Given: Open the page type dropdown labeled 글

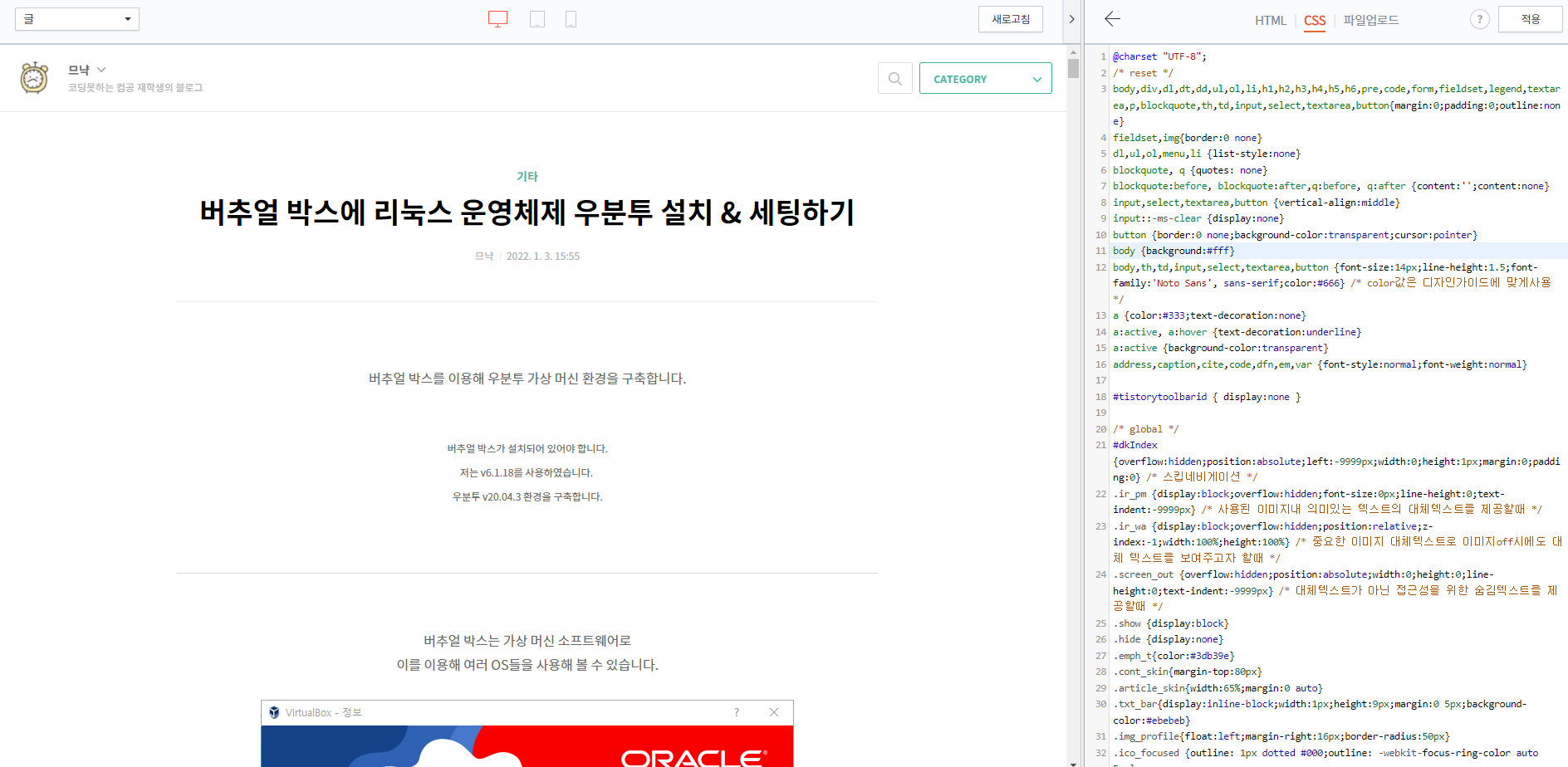Looking at the screenshot, I should click(x=77, y=19).
